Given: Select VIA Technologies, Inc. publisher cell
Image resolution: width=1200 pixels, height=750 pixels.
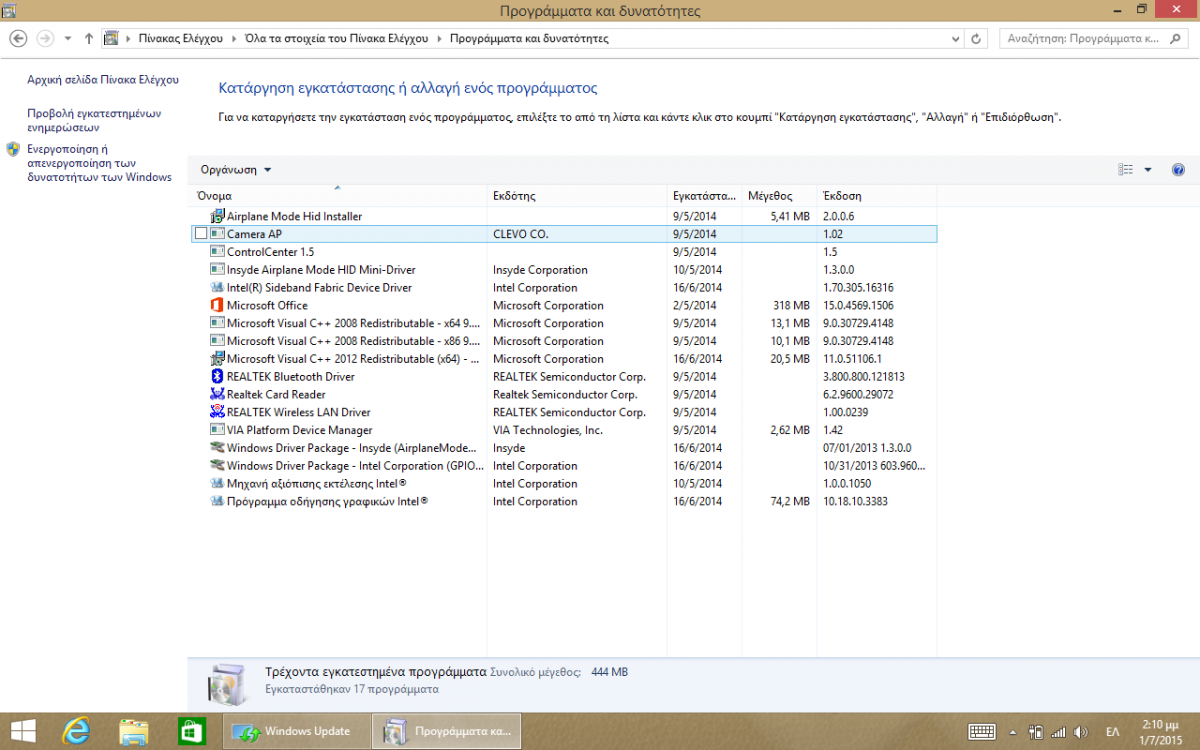Looking at the screenshot, I should point(548,430).
